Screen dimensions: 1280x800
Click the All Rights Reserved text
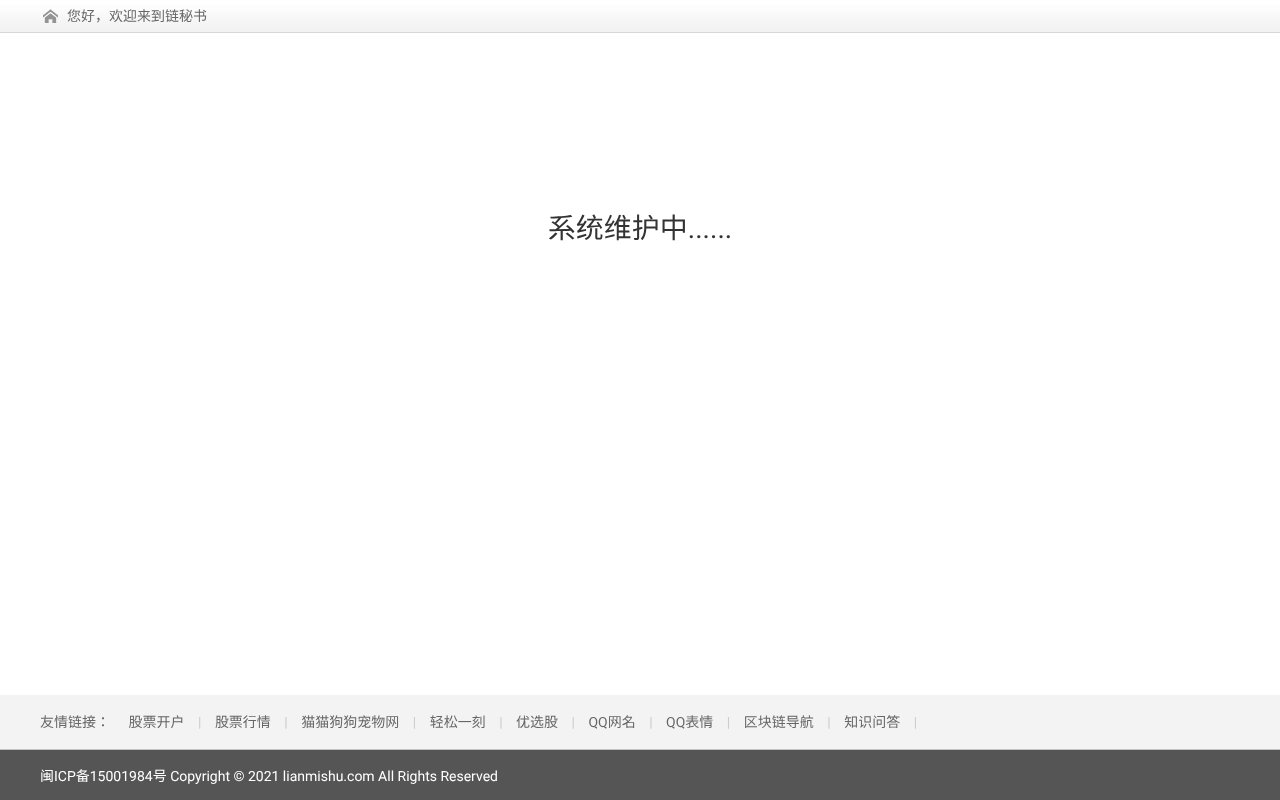(x=438, y=776)
